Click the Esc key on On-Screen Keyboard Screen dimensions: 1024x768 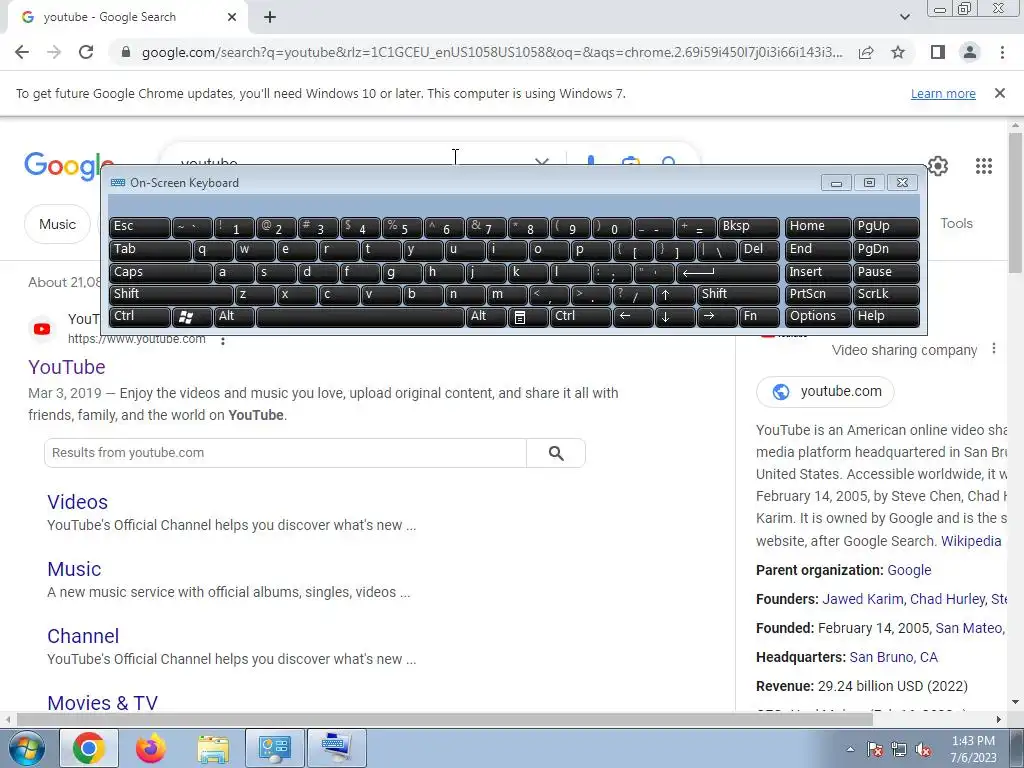pyautogui.click(x=139, y=227)
